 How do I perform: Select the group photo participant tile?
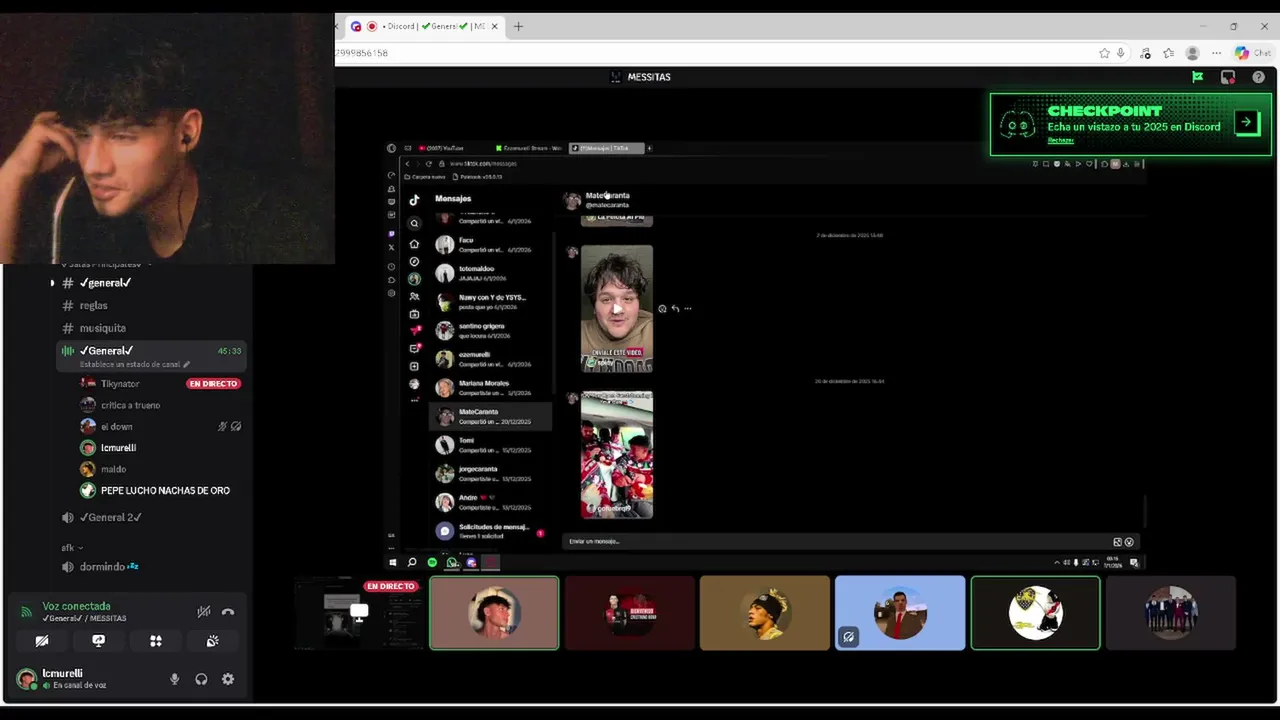1171,613
